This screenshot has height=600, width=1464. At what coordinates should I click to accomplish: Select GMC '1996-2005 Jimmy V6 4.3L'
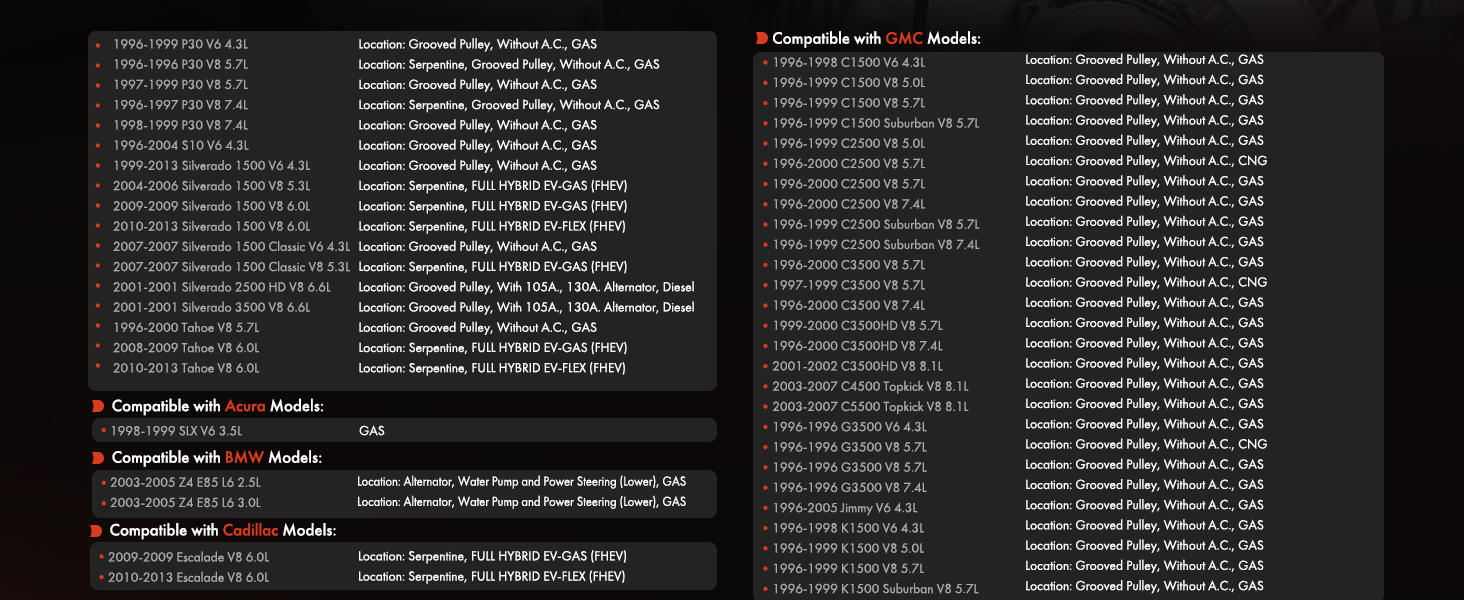[x=844, y=508]
